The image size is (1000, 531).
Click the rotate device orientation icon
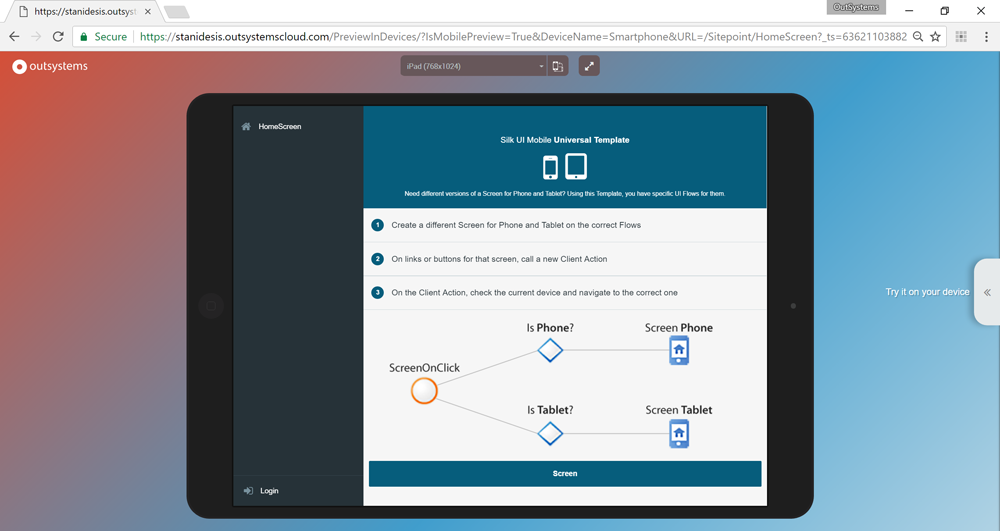point(558,66)
